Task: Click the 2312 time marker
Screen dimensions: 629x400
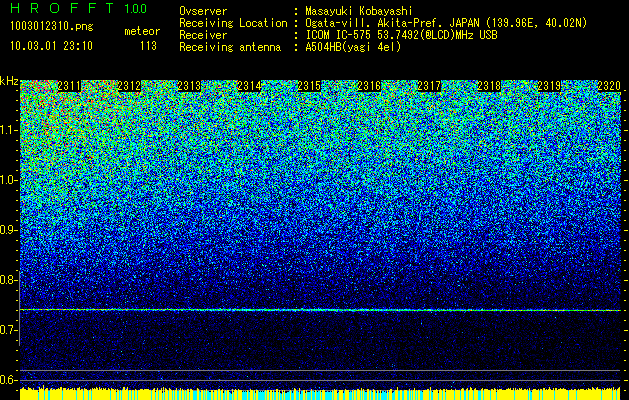Action: (129, 86)
